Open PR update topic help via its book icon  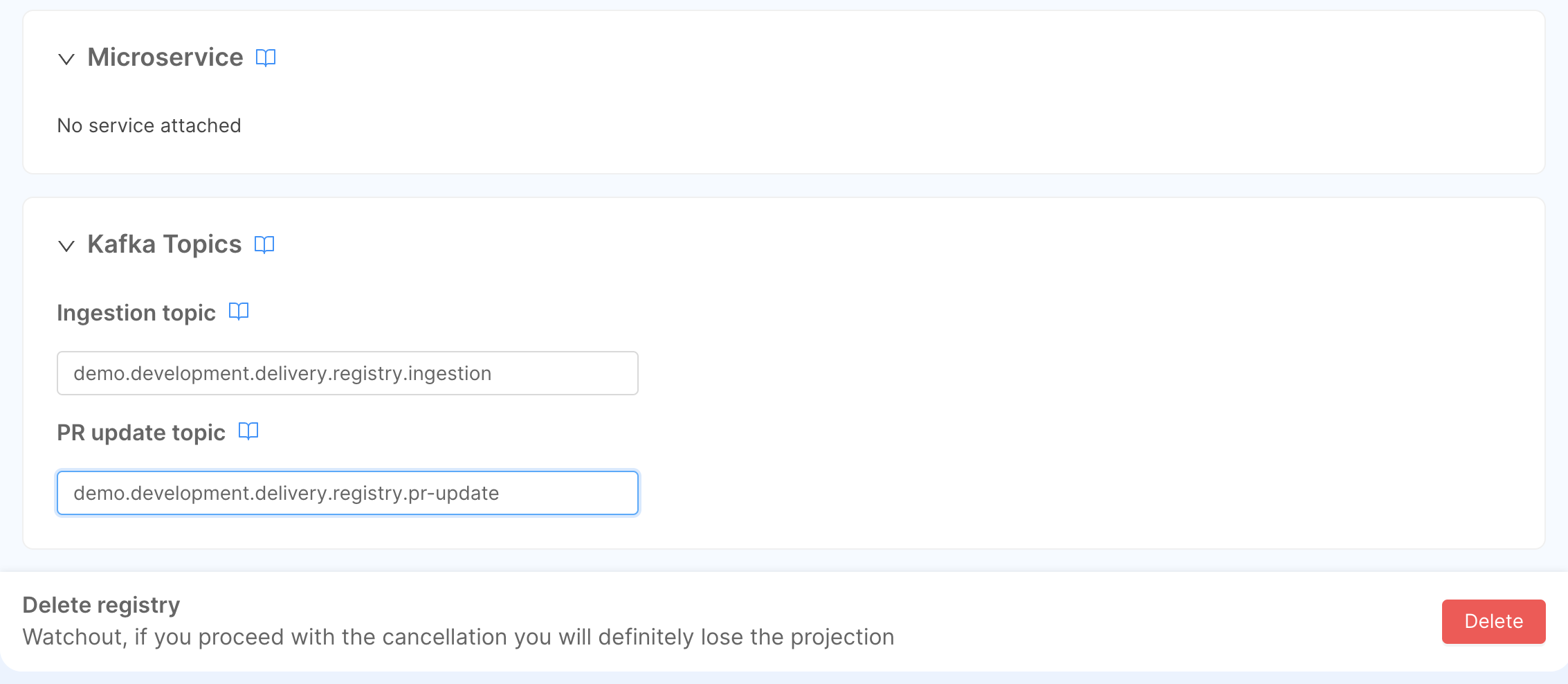pos(249,431)
